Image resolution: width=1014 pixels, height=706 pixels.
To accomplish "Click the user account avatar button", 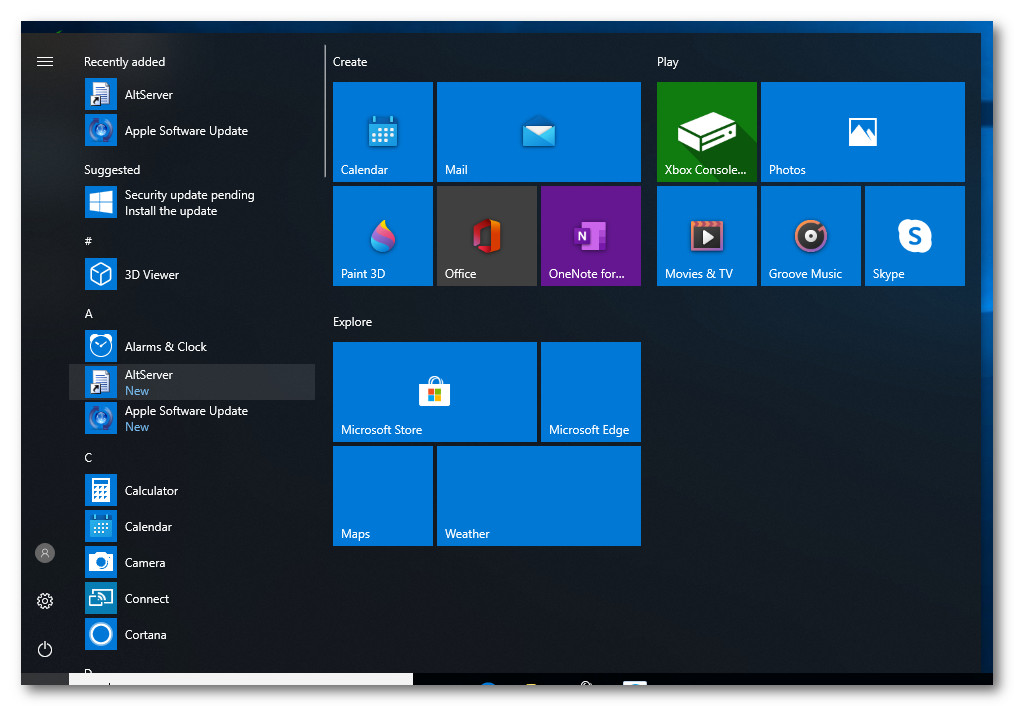I will click(45, 553).
